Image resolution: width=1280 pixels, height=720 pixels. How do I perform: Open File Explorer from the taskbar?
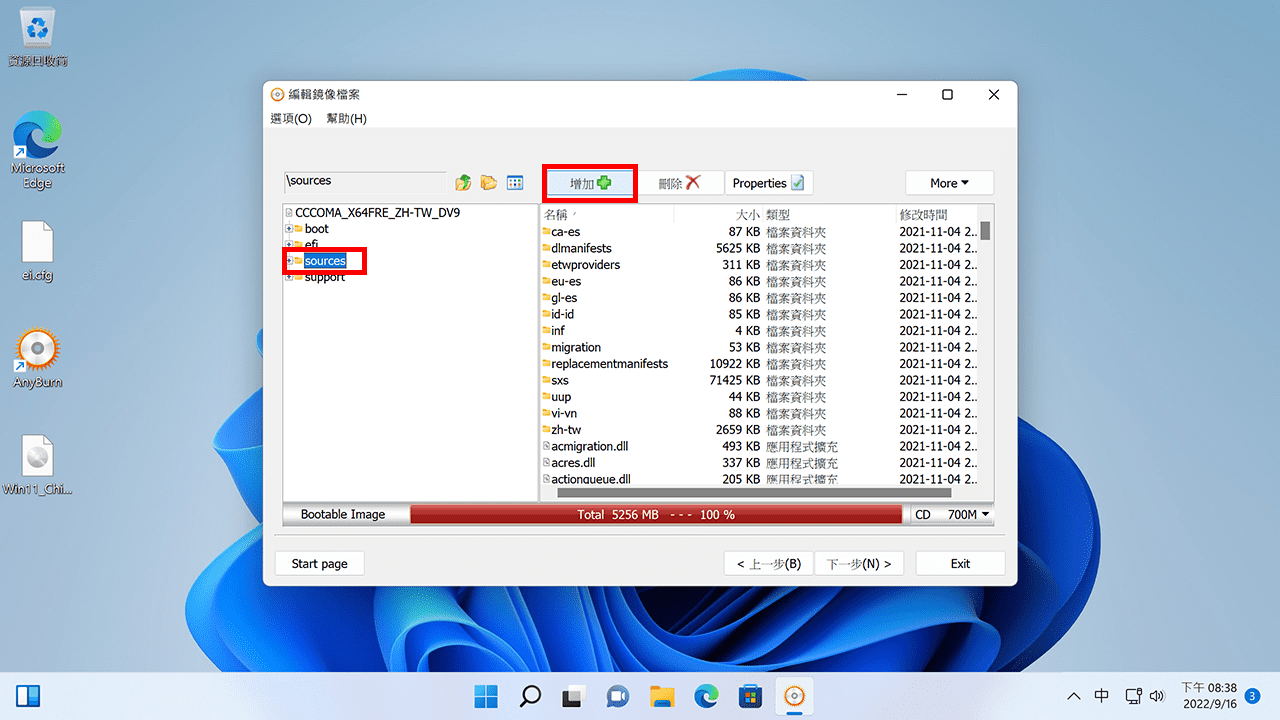(x=661, y=696)
